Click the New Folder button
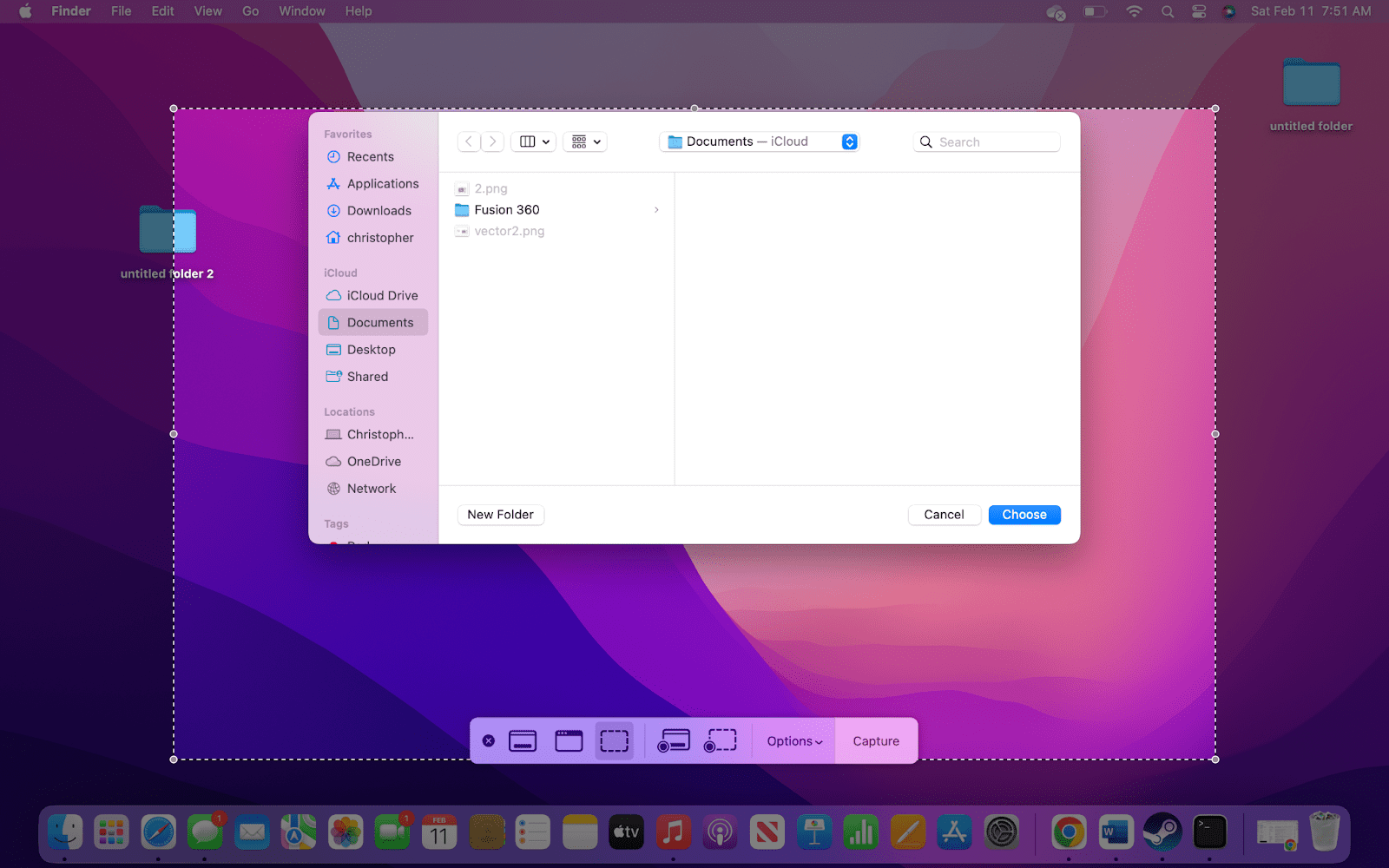The image size is (1389, 868). pos(501,515)
